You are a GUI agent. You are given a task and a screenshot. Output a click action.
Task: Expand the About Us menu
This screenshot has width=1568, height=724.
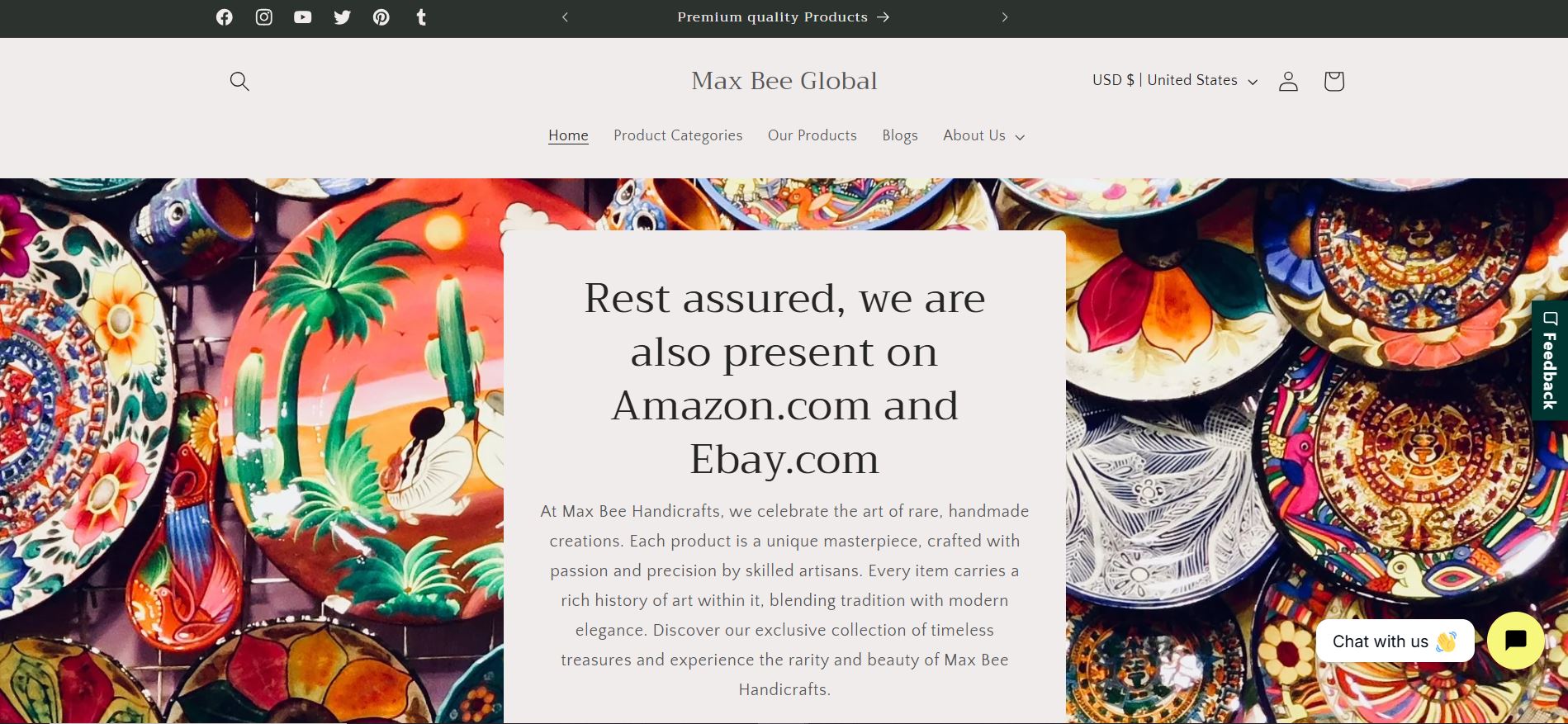pyautogui.click(x=984, y=135)
